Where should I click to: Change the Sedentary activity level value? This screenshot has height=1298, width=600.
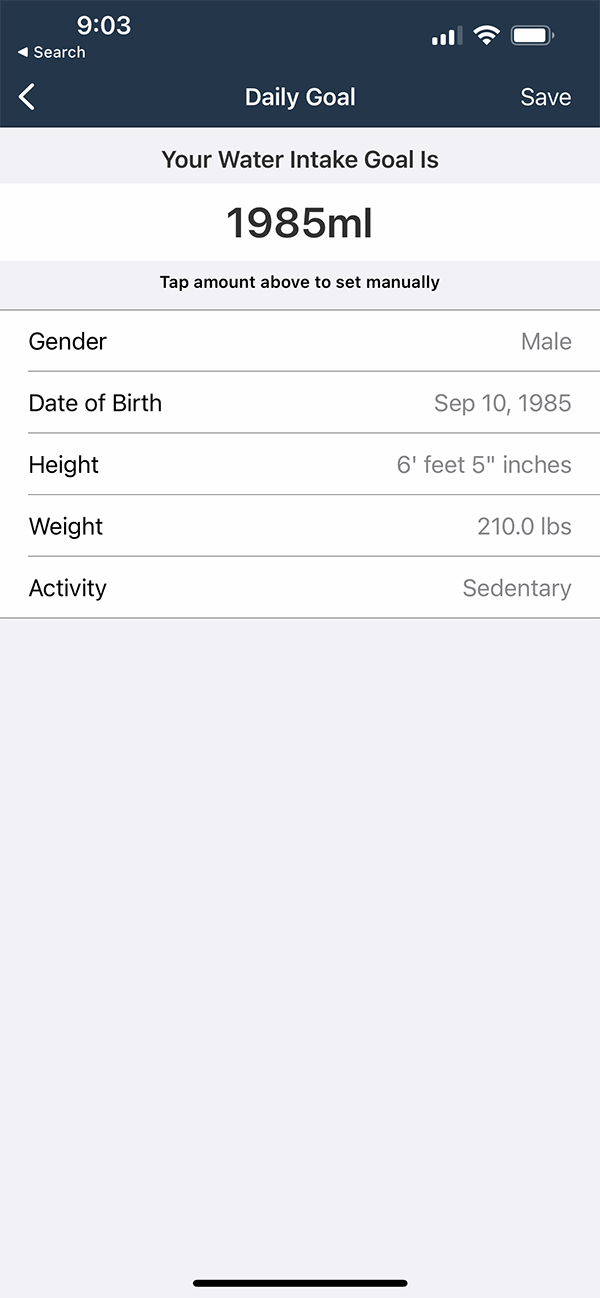point(516,588)
